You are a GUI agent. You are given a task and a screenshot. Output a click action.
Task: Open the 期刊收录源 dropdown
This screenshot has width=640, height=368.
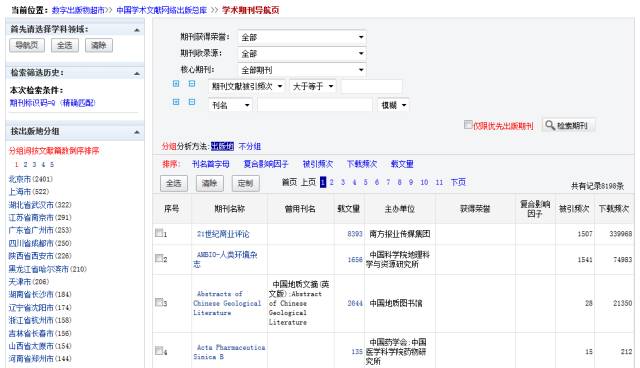click(302, 53)
